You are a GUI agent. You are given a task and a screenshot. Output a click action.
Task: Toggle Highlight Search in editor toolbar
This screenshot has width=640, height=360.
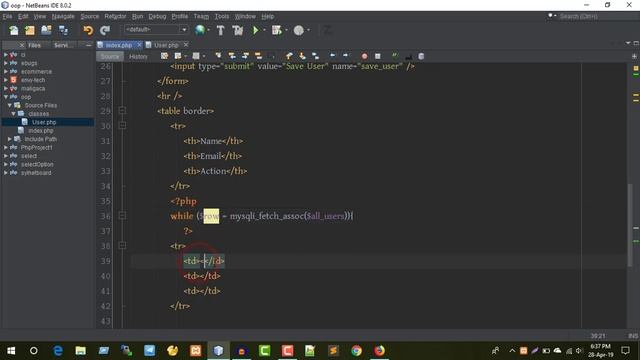(258, 56)
